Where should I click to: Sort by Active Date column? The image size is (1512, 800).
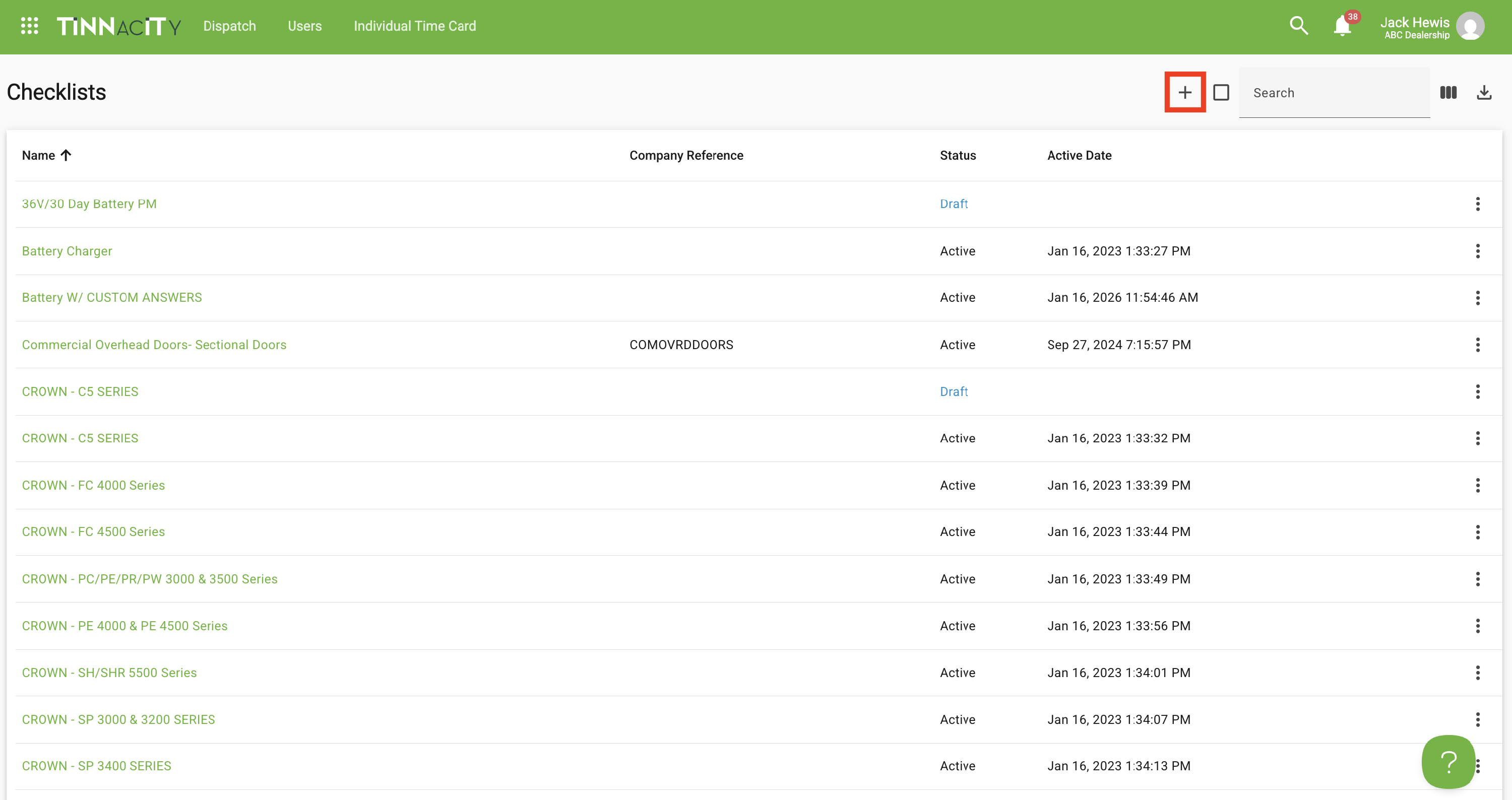(1079, 156)
